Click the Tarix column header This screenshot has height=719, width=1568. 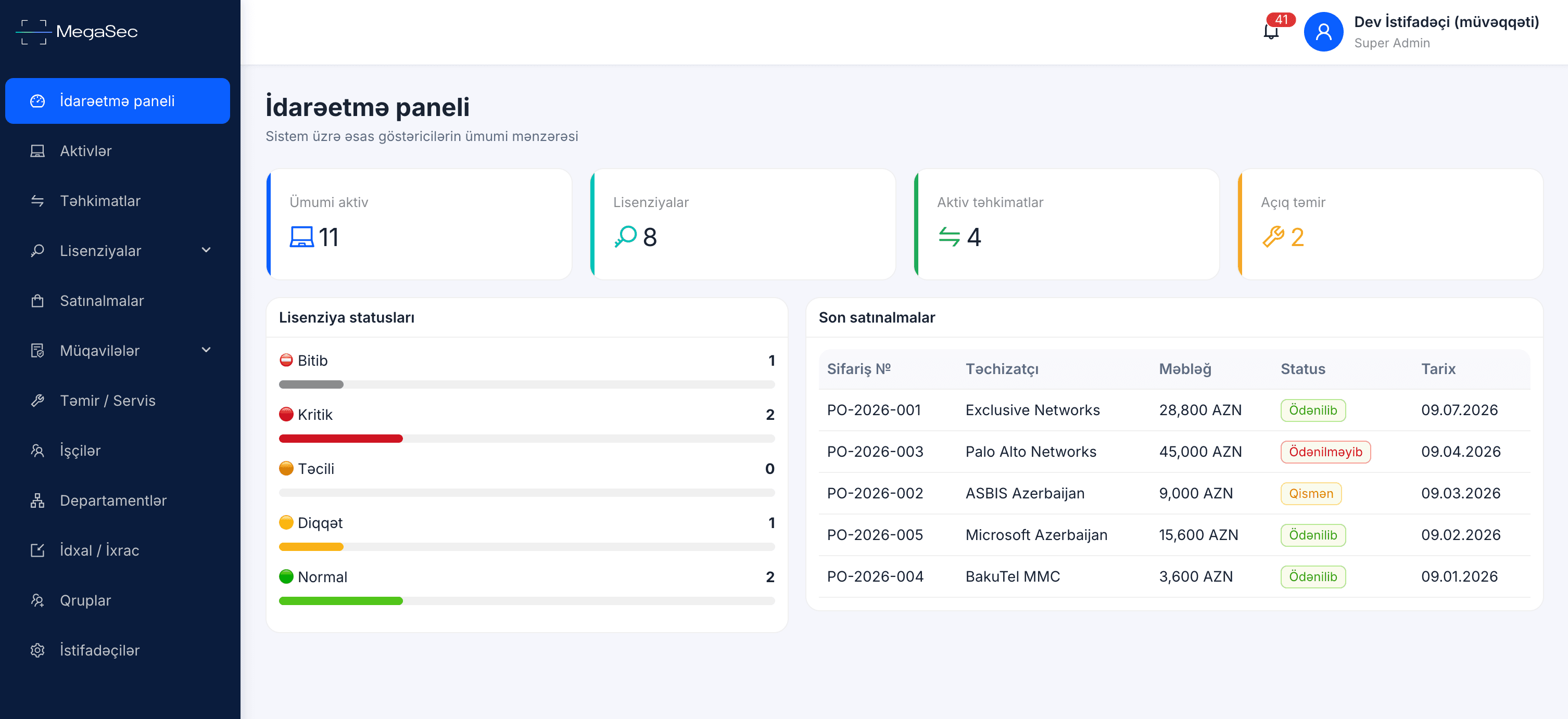(1438, 369)
